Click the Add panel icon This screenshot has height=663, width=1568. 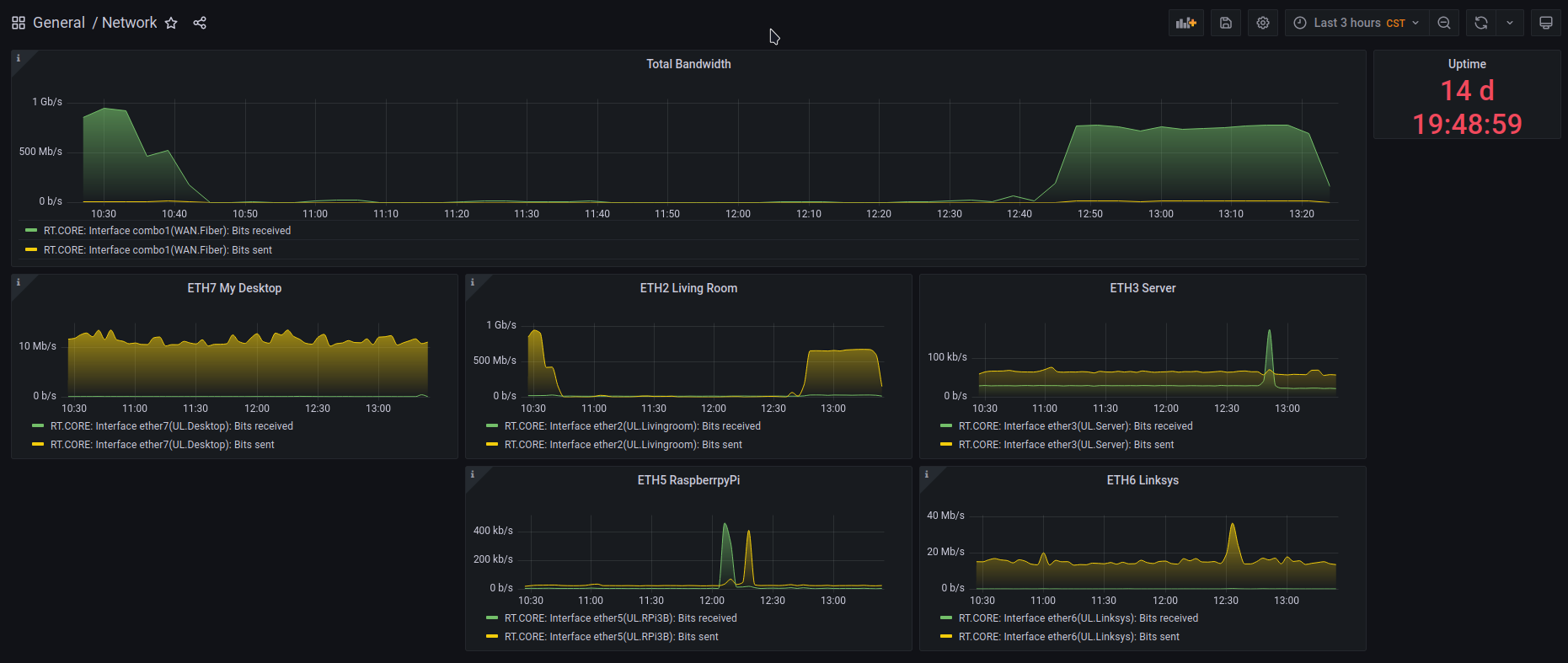click(1185, 23)
